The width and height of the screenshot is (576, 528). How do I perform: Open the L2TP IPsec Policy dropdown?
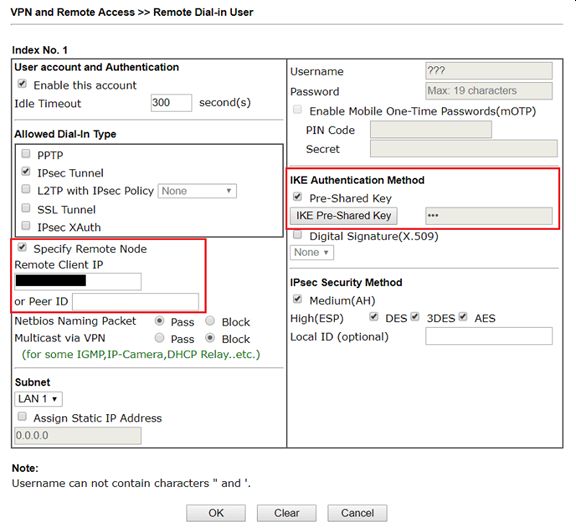(197, 191)
